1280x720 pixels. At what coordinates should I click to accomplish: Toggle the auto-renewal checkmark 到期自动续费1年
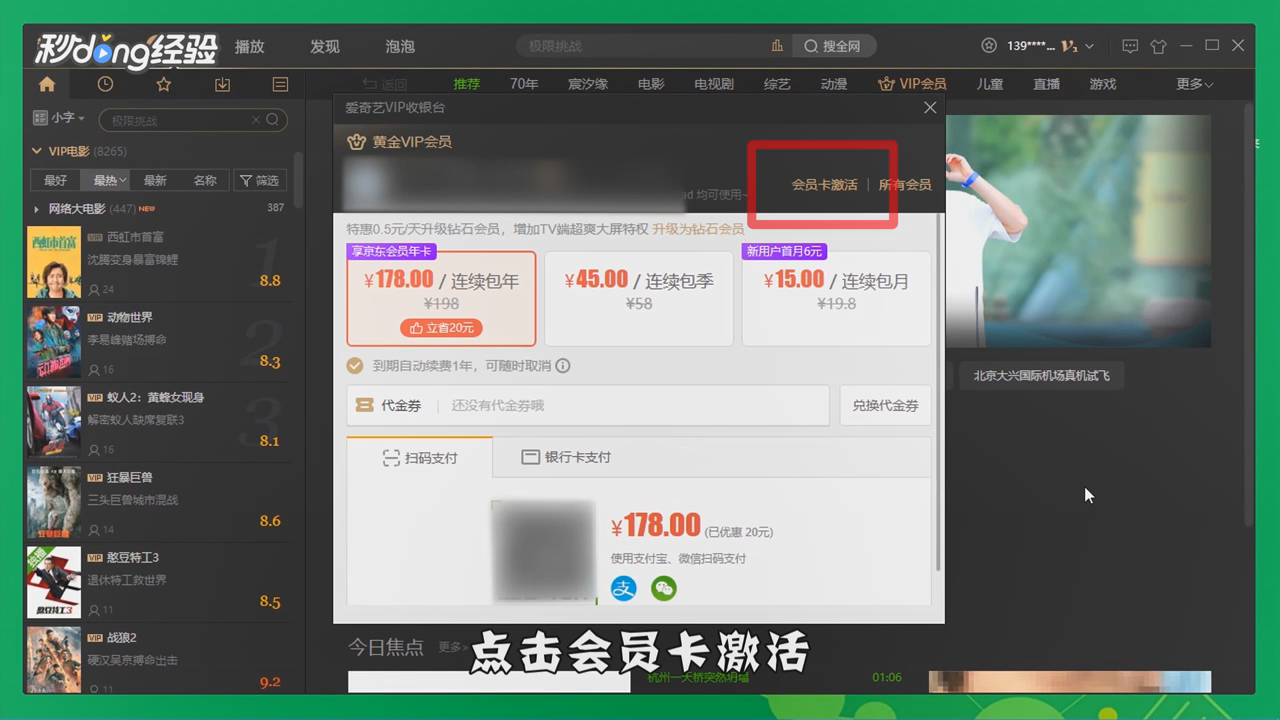pos(355,366)
